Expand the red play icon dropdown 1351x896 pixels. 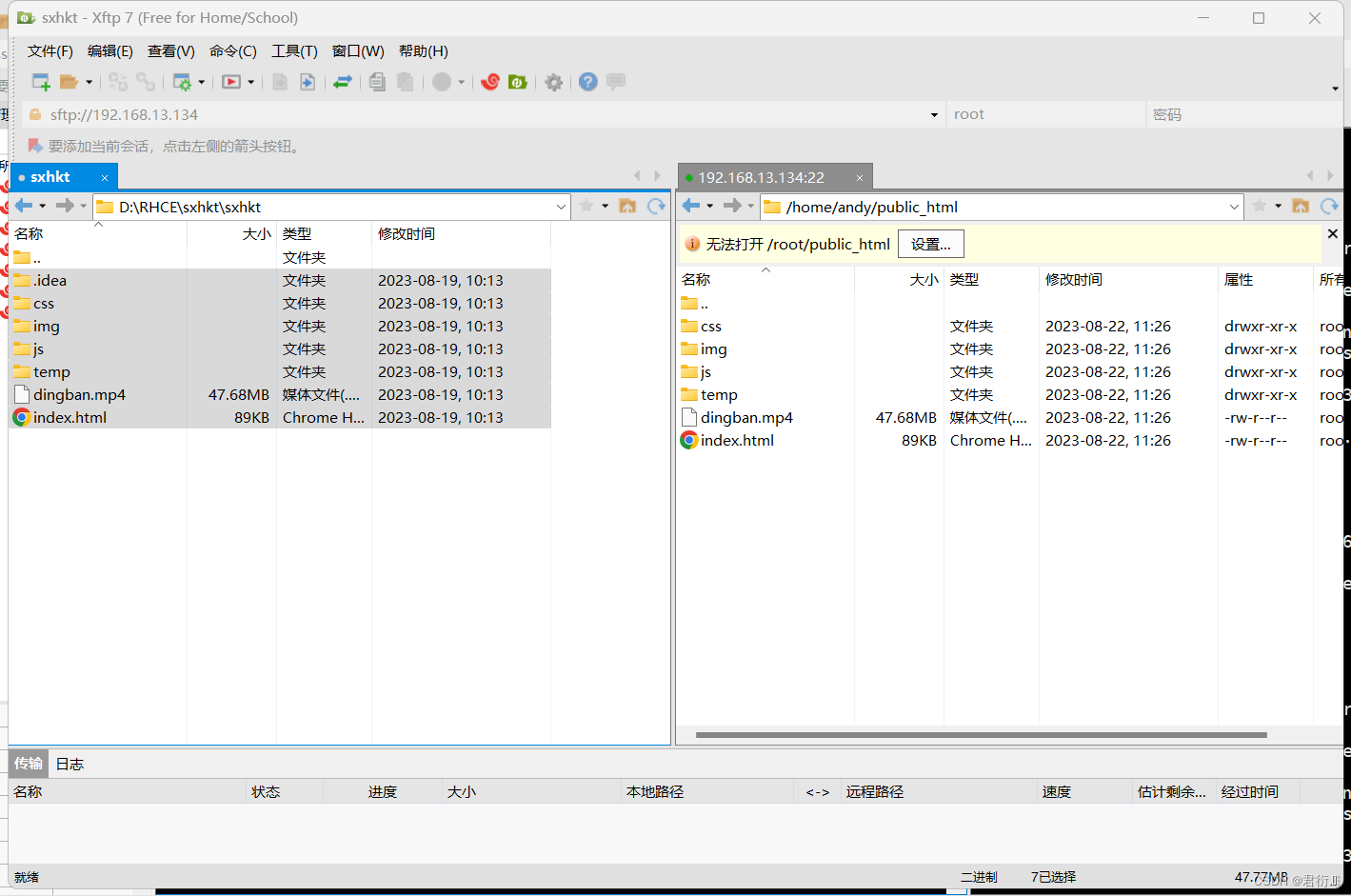251,82
